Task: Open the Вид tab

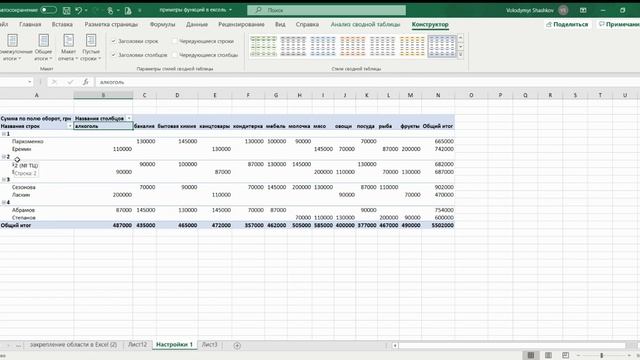Action: tap(280, 24)
